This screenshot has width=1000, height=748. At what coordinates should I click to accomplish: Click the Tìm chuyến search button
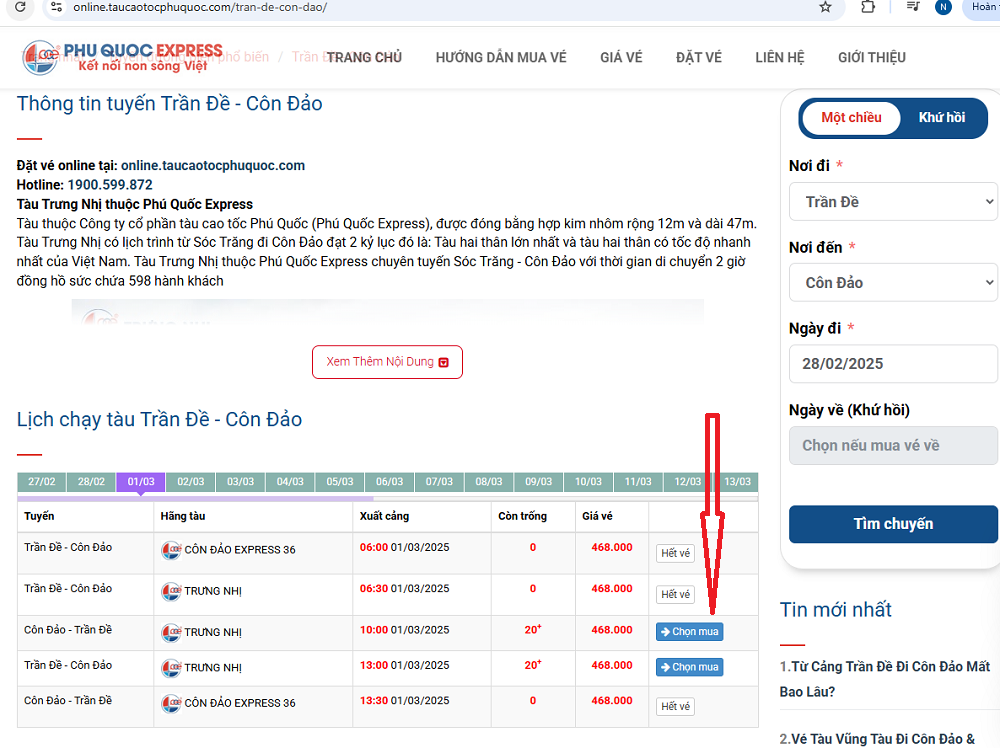[893, 524]
